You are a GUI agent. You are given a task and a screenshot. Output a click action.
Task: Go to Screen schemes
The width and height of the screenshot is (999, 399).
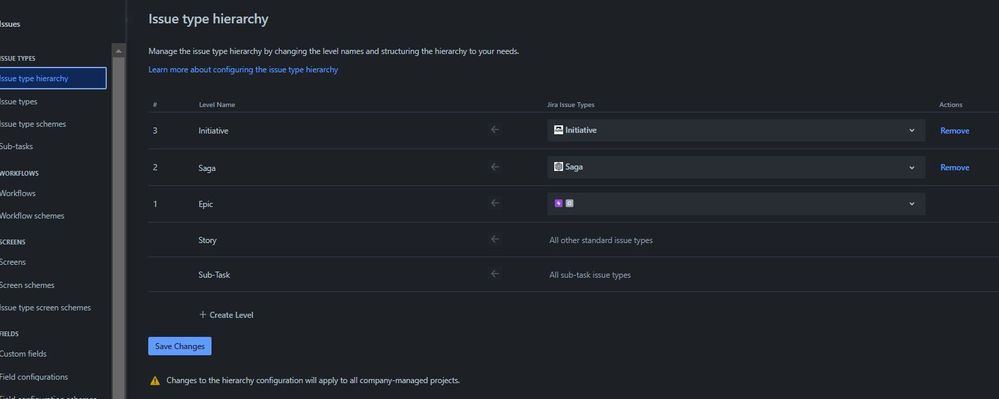tap(27, 285)
